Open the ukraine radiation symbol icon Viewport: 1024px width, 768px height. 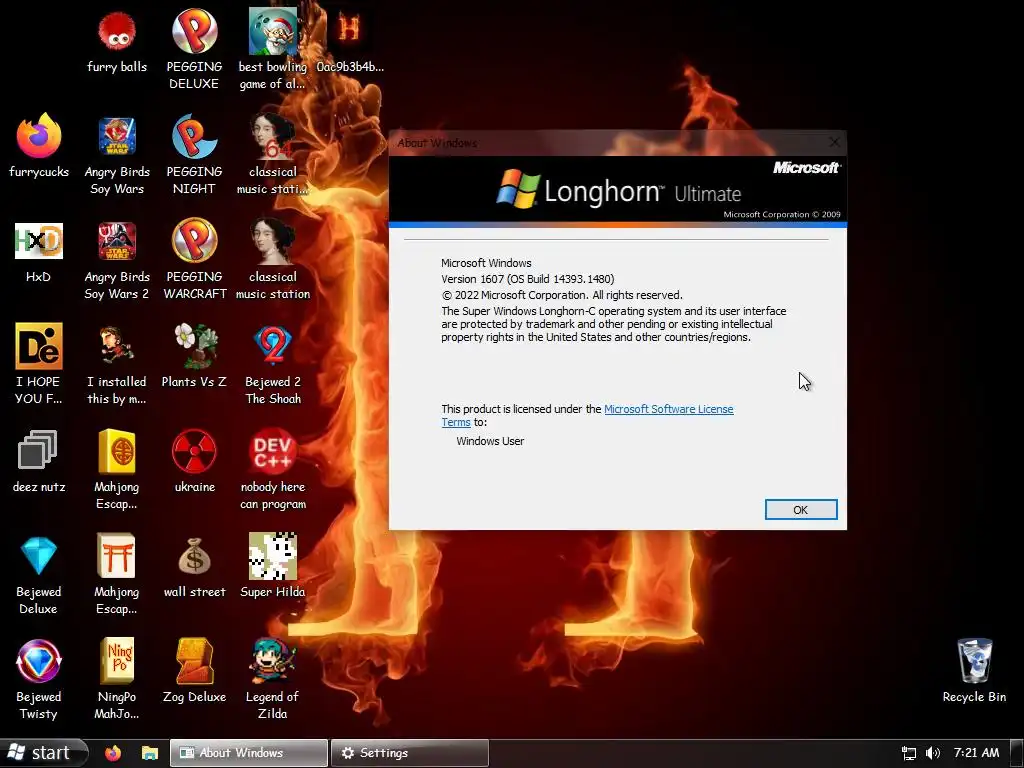point(194,461)
